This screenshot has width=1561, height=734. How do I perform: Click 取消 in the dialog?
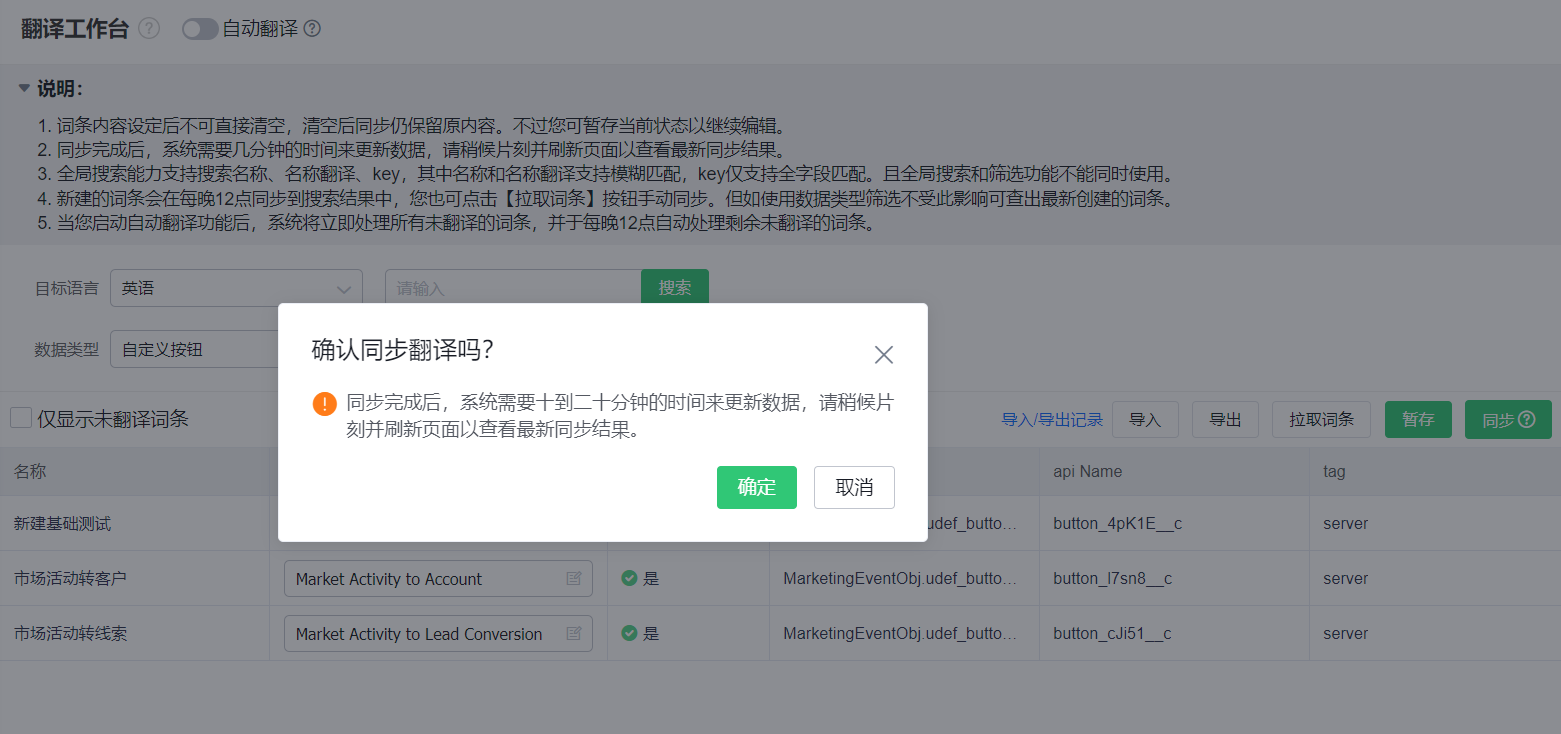854,487
